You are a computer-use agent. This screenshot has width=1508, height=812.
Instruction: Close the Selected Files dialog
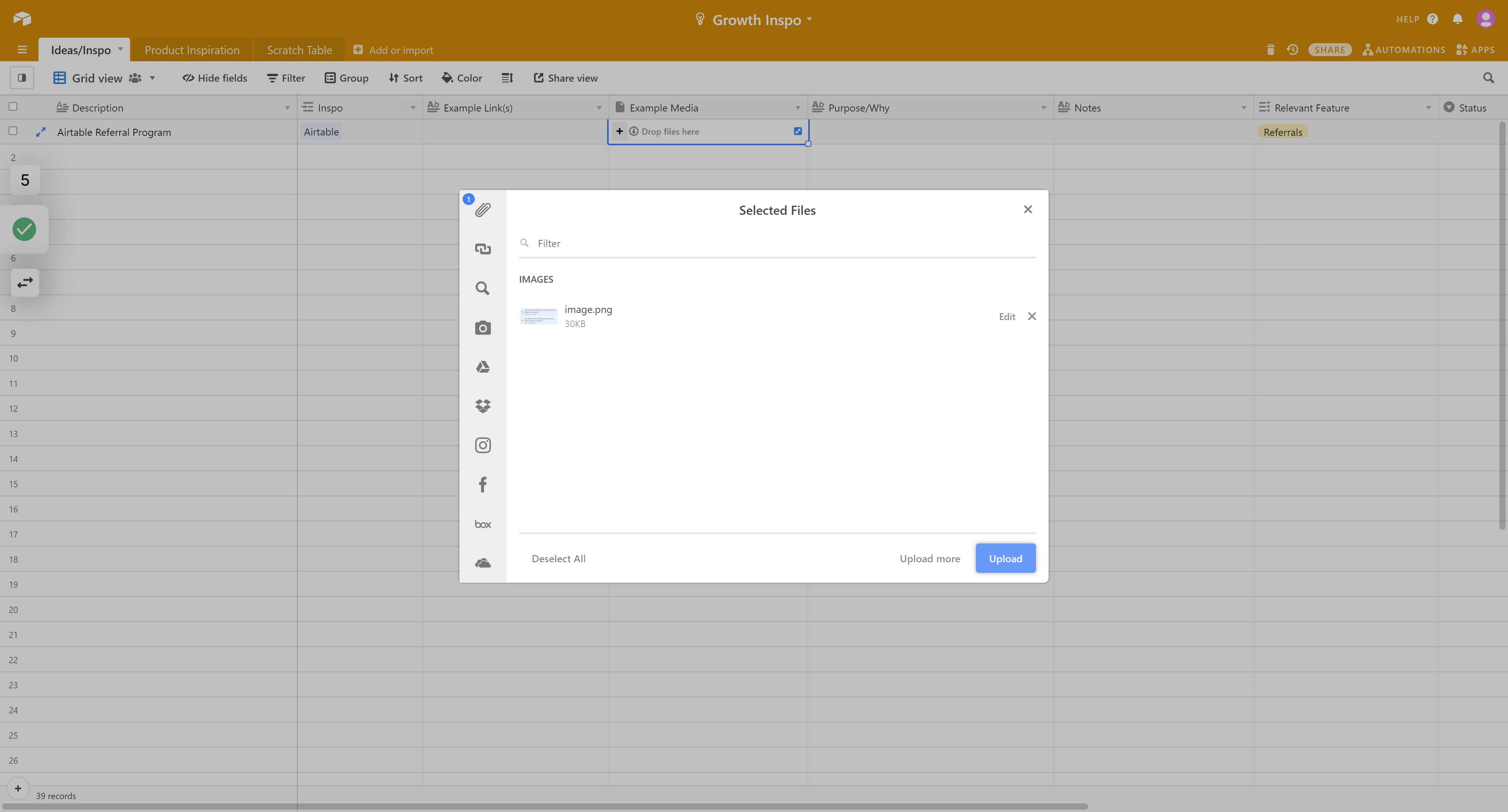1027,210
